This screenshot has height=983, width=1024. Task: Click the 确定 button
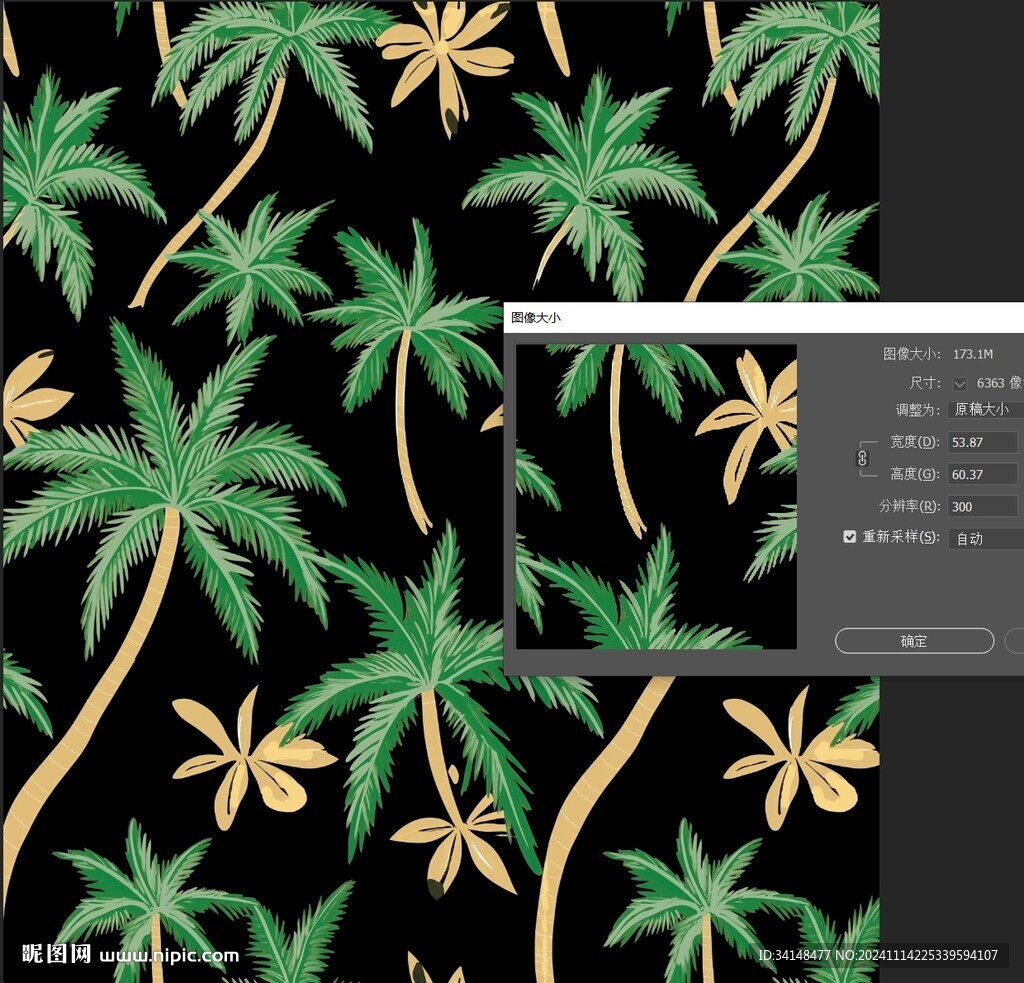tap(914, 641)
